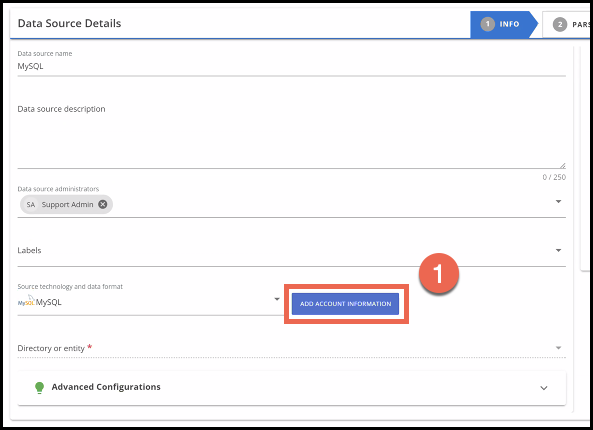Click the step 1 circle in INFO tab
The height and width of the screenshot is (430, 593).
coord(487,24)
